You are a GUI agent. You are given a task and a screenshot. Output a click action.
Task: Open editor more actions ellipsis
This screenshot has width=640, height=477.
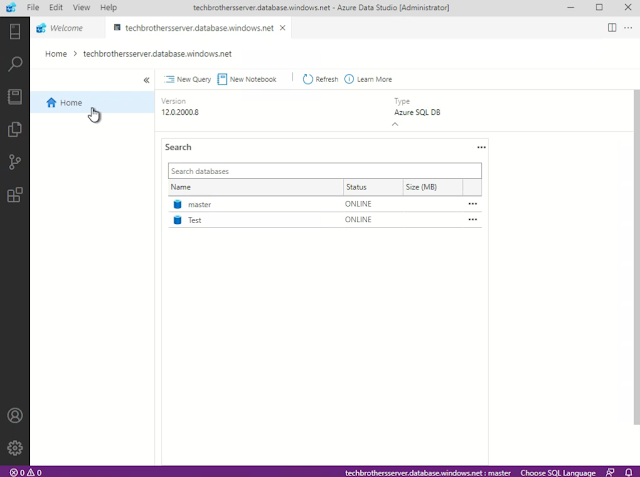click(628, 28)
